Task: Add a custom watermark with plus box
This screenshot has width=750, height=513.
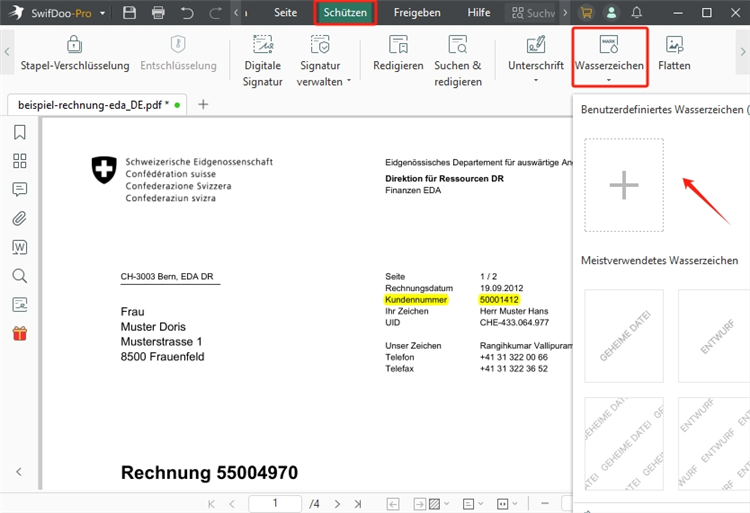Action: tap(624, 185)
